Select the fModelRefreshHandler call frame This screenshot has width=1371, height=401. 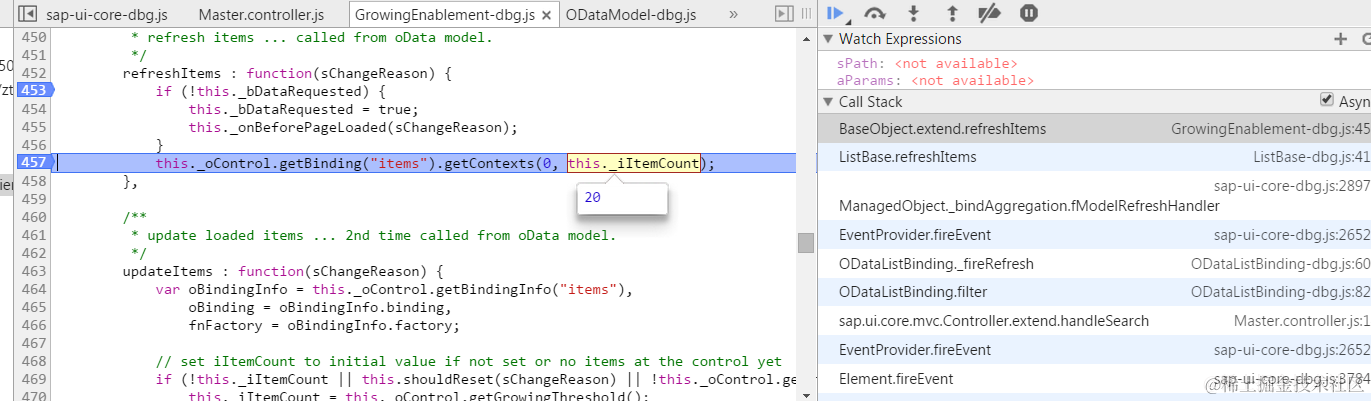(1094, 196)
